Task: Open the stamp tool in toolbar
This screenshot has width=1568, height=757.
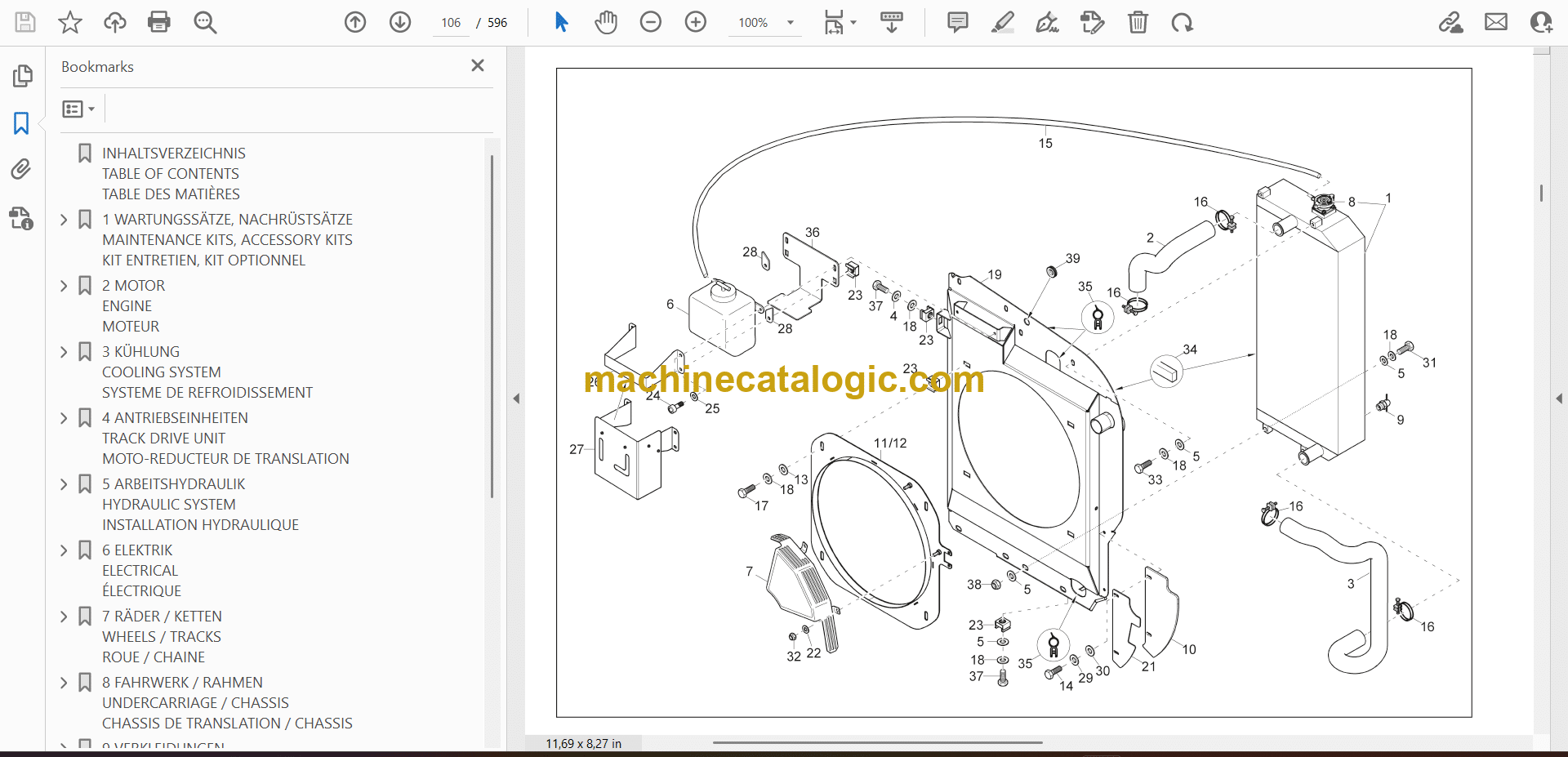Action: click(x=1092, y=22)
